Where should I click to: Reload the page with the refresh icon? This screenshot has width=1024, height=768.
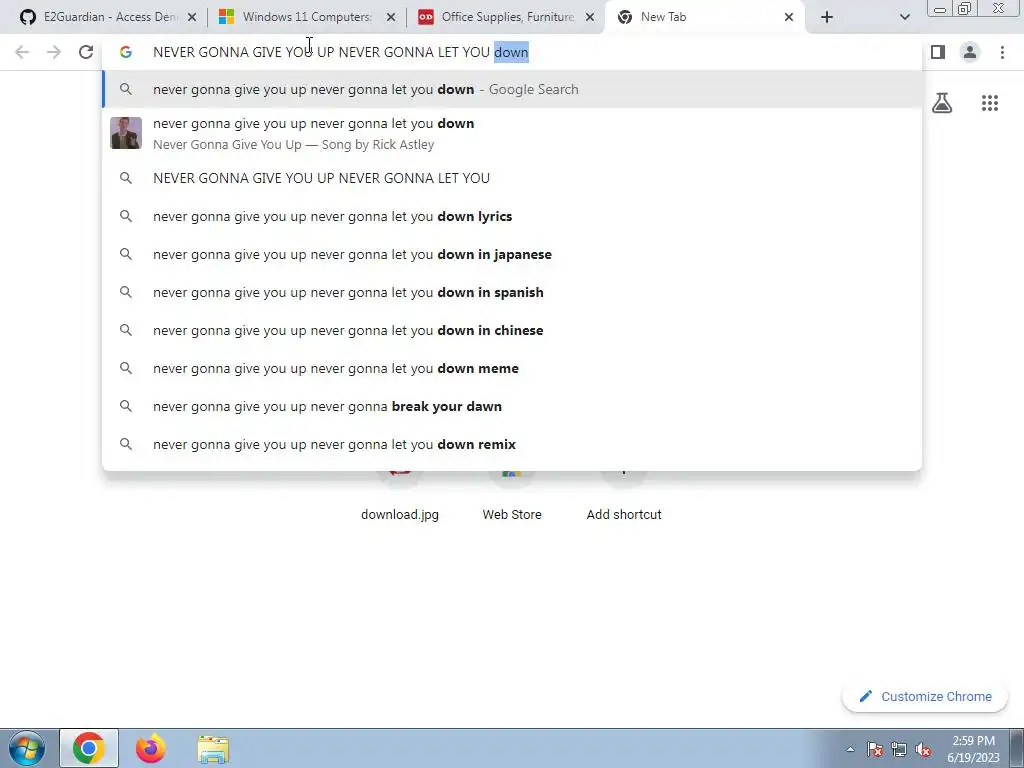coord(86,52)
